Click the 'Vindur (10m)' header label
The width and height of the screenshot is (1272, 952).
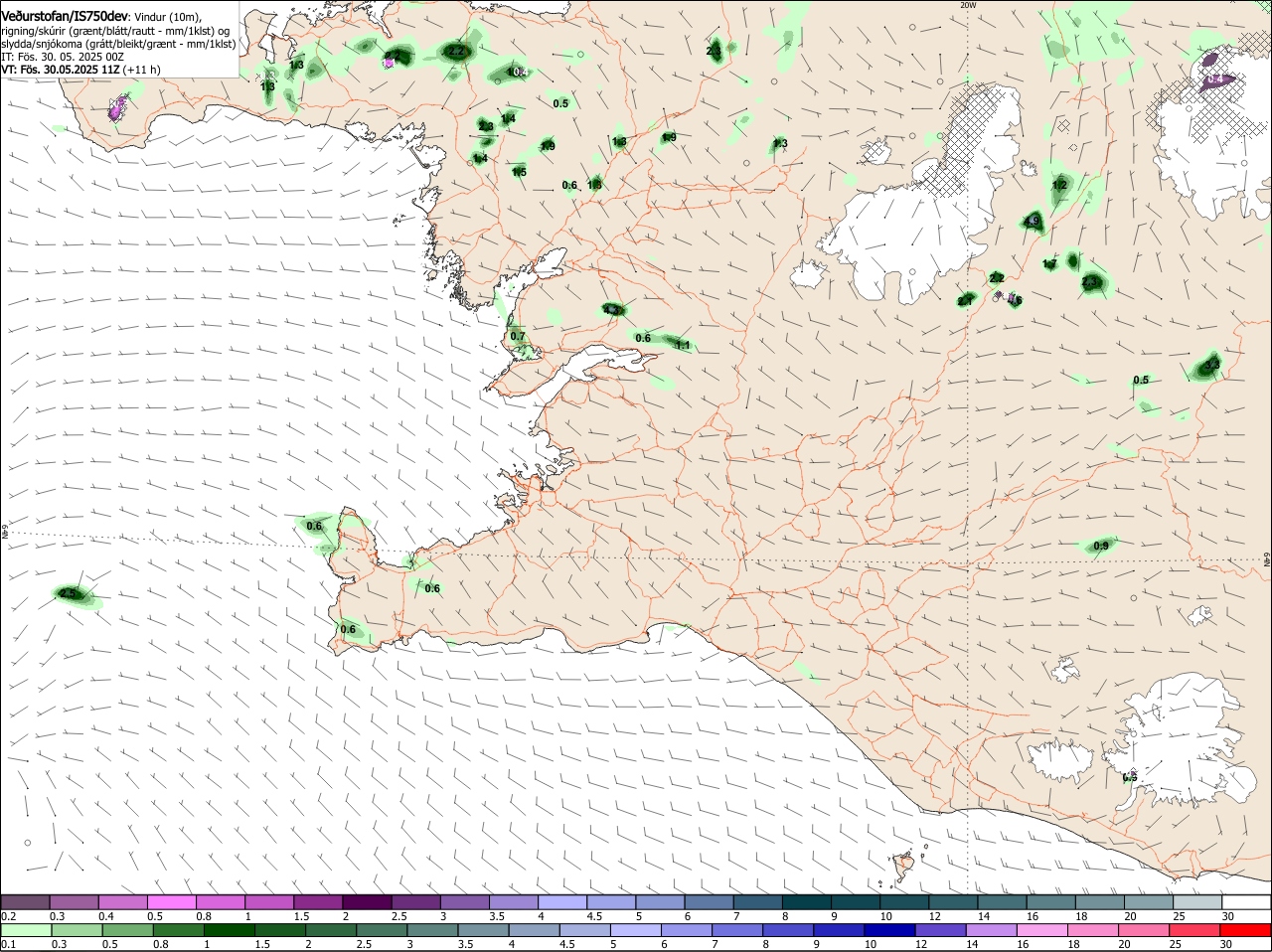click(x=167, y=17)
